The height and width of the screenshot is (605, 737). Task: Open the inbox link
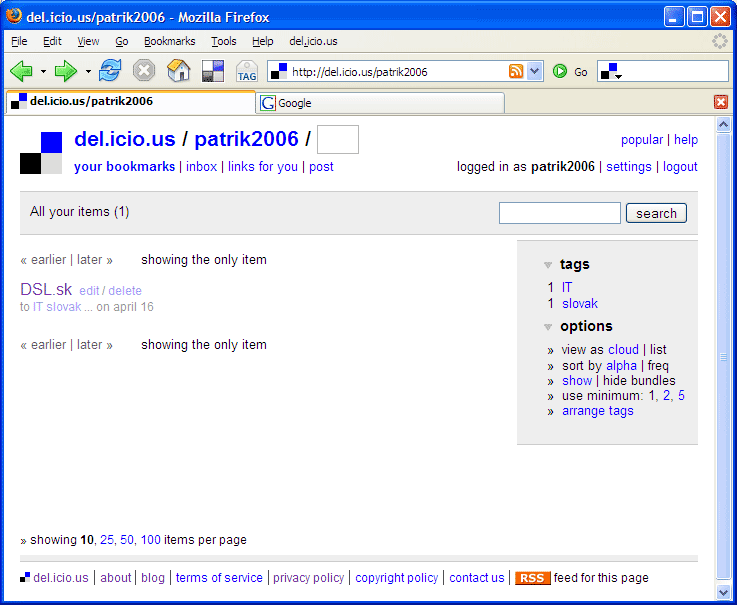(201, 166)
